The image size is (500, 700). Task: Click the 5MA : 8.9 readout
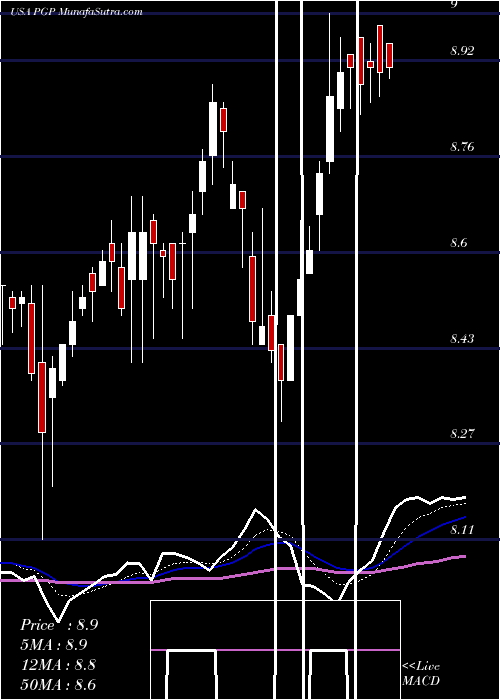(54, 645)
